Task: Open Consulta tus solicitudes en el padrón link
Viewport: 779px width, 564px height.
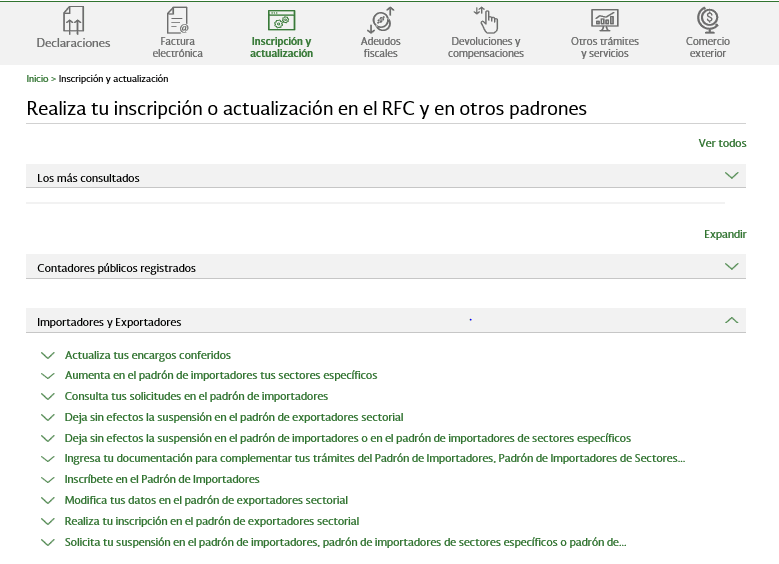Action: [x=196, y=396]
